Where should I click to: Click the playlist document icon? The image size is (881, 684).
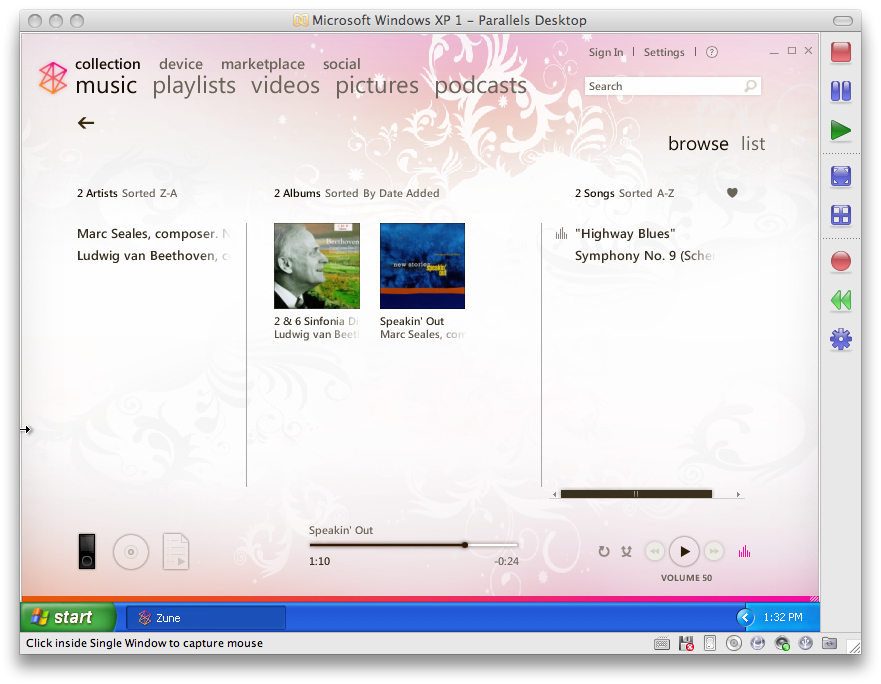click(176, 551)
